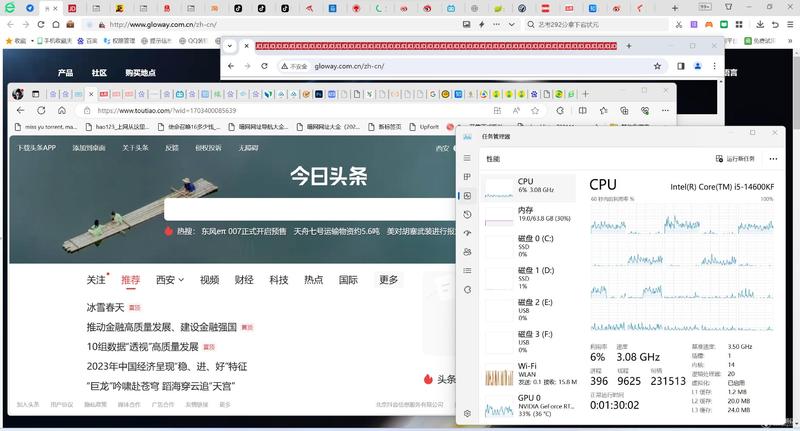Select GPU 0 NVIDIA entry in performance list

529,406
